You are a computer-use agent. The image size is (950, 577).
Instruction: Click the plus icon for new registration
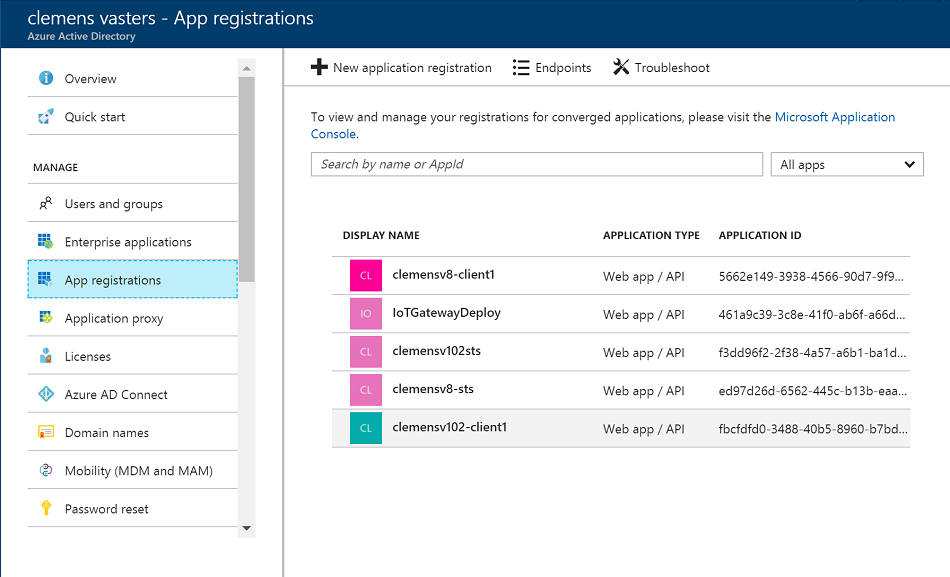click(x=319, y=67)
